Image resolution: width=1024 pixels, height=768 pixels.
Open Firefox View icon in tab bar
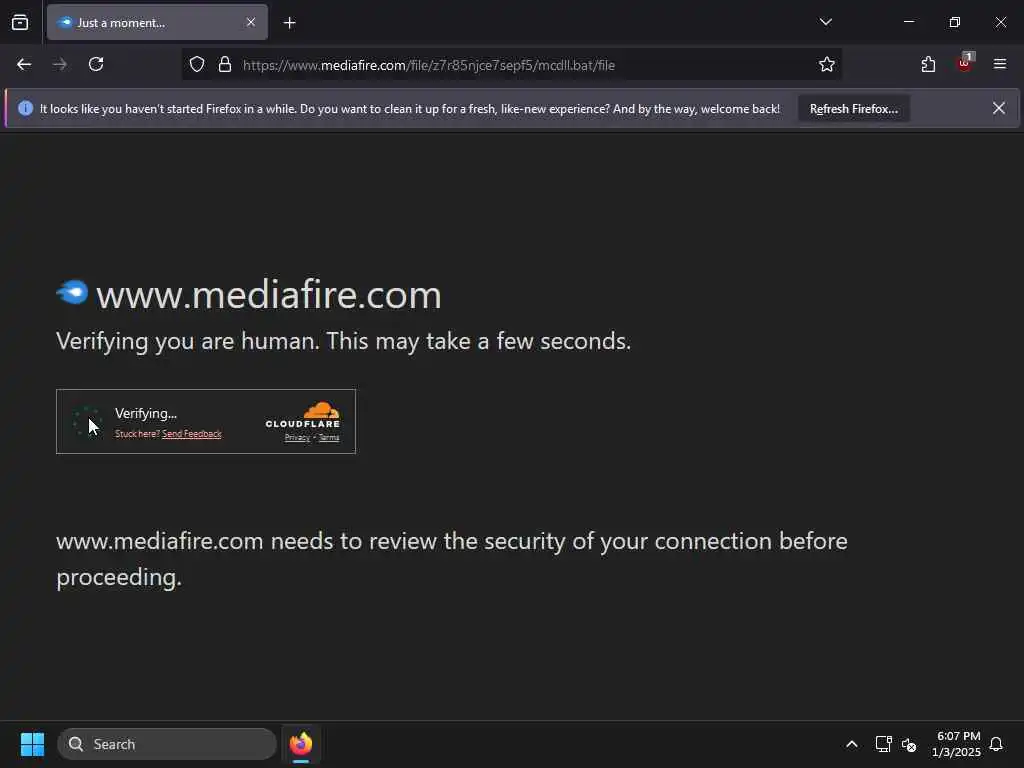click(20, 22)
